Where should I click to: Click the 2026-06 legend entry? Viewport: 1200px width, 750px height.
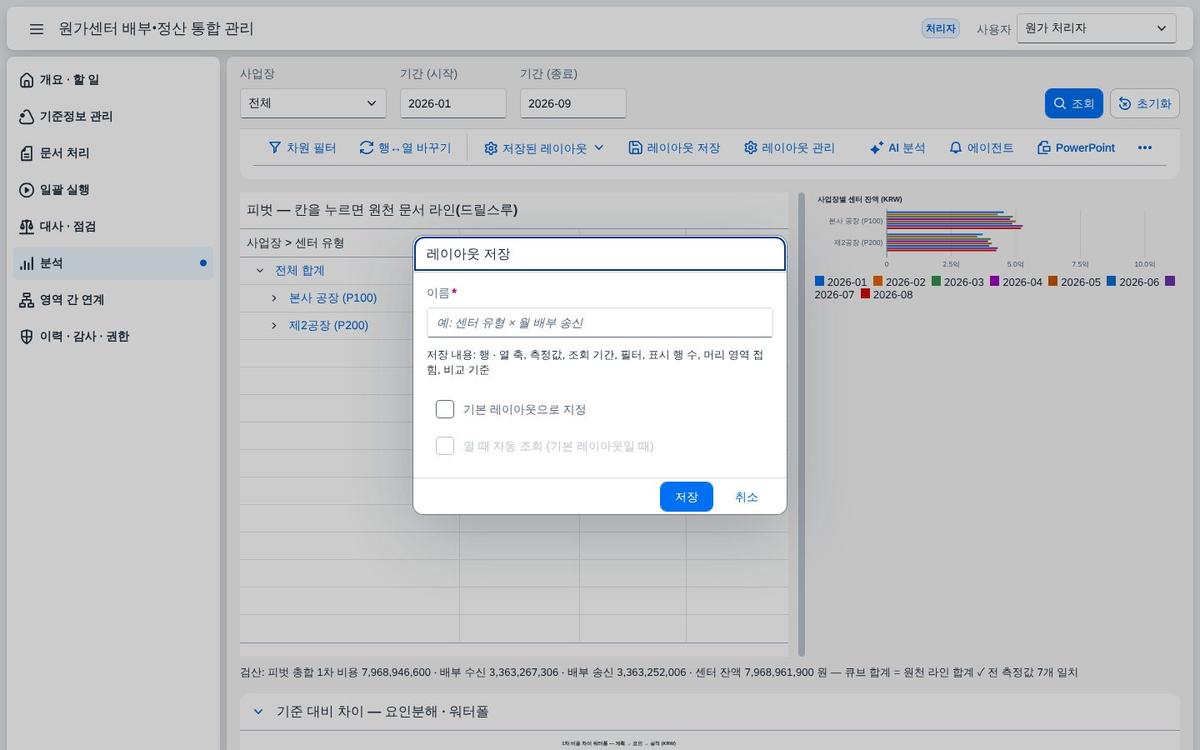point(1133,282)
